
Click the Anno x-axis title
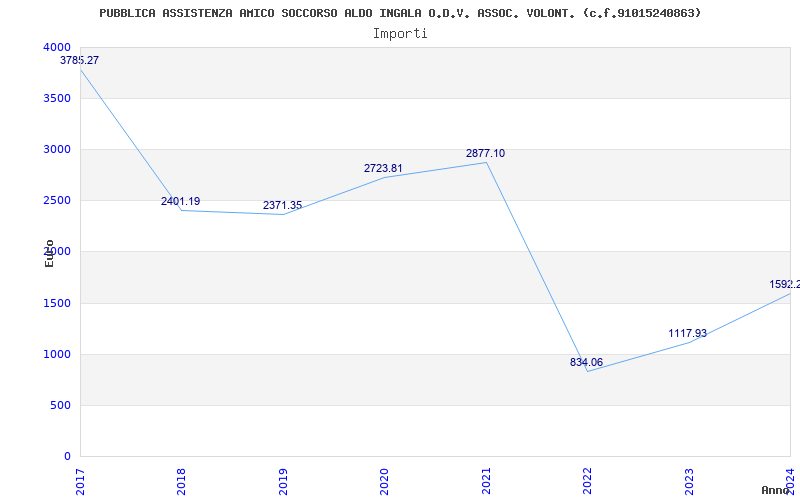click(776, 490)
